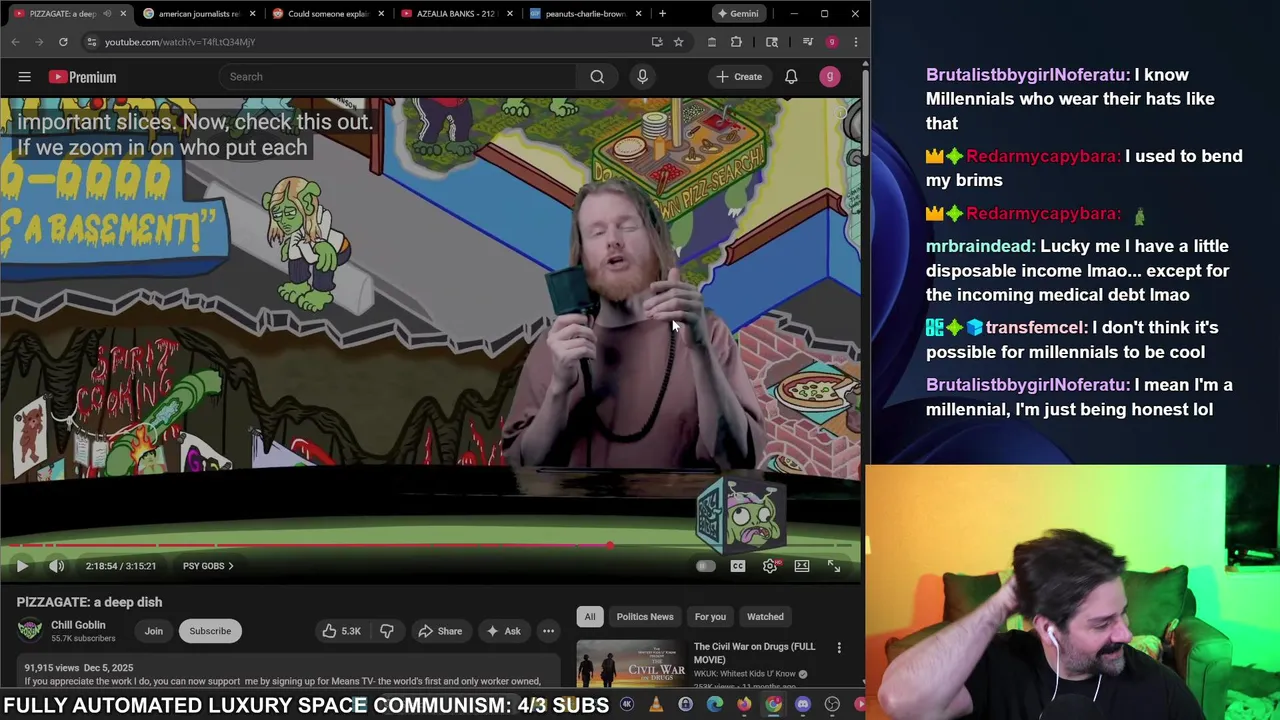Open Firefox icon in taskbar
The width and height of the screenshot is (1280, 720).
click(x=744, y=705)
